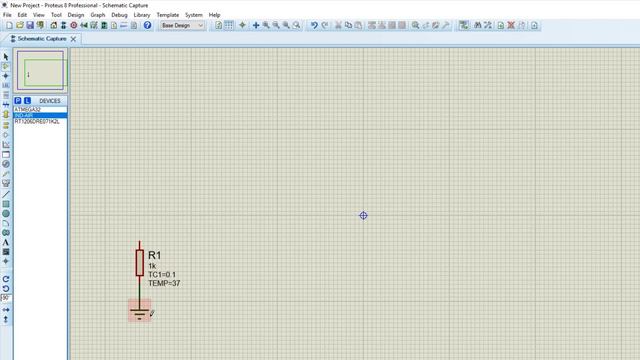Click the rotation angle input field
The width and height of the screenshot is (640, 360).
click(6, 298)
